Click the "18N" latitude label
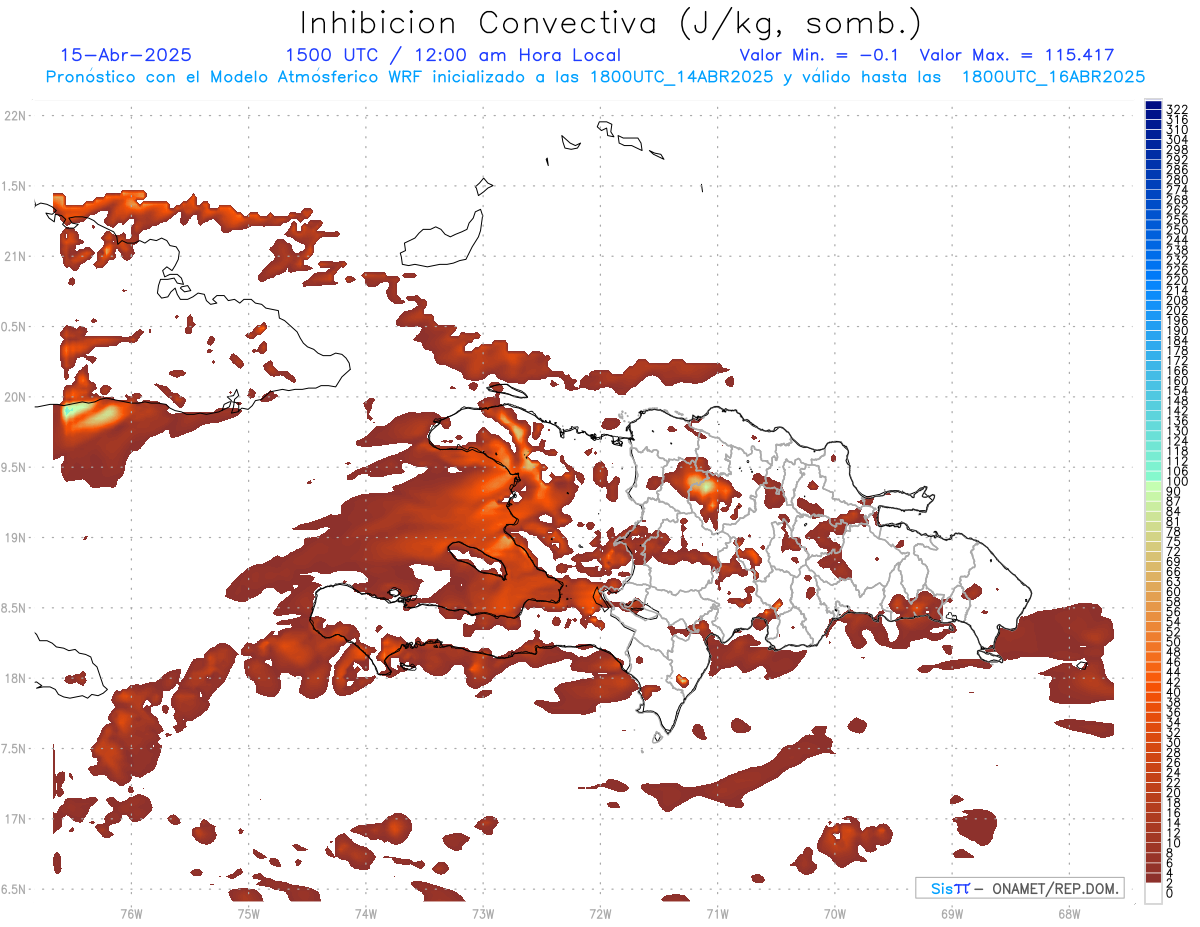Viewport: 1200px width, 927px height. point(15,678)
